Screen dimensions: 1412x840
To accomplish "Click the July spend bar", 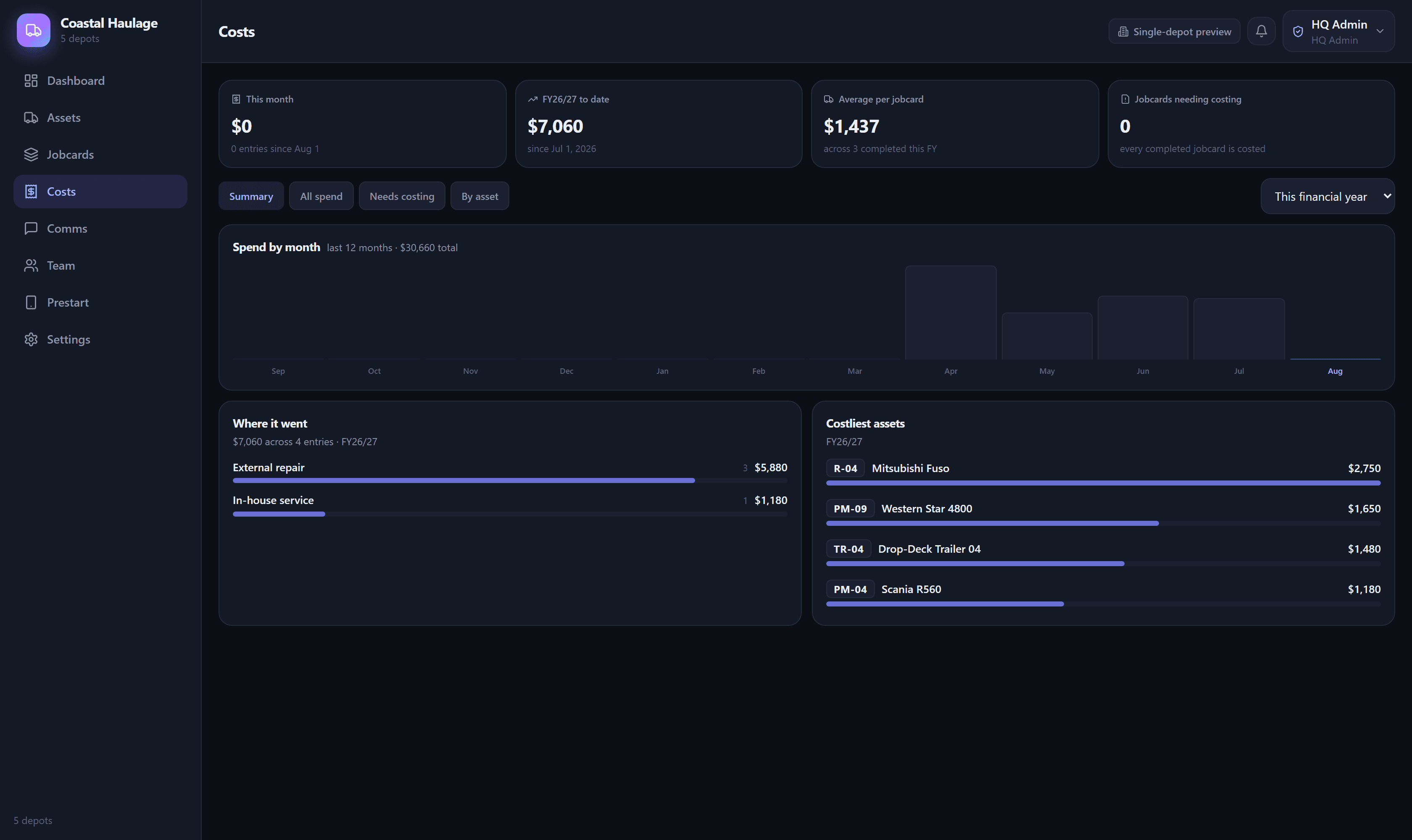I will pyautogui.click(x=1239, y=329).
